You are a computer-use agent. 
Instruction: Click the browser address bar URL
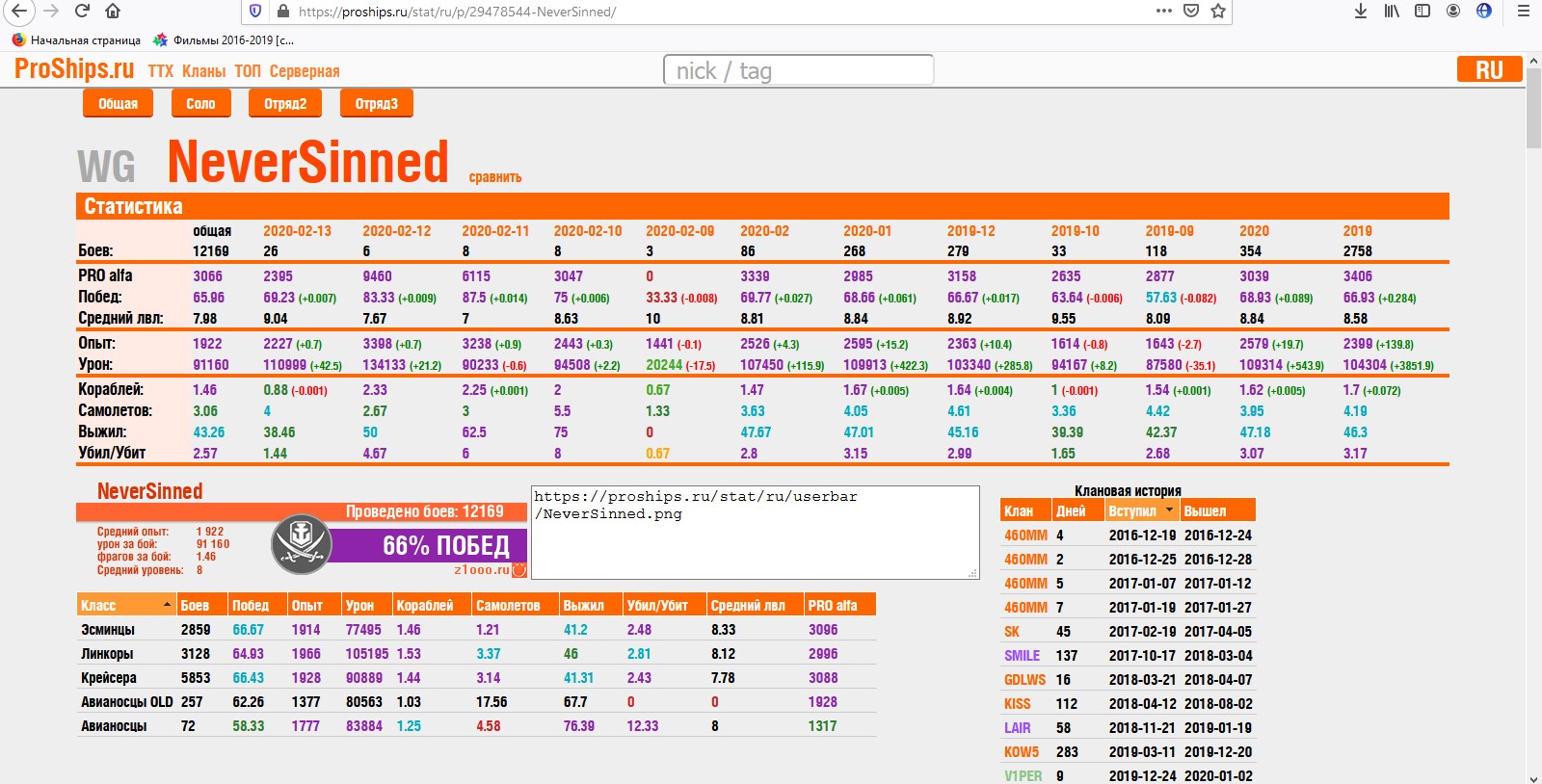tap(457, 12)
